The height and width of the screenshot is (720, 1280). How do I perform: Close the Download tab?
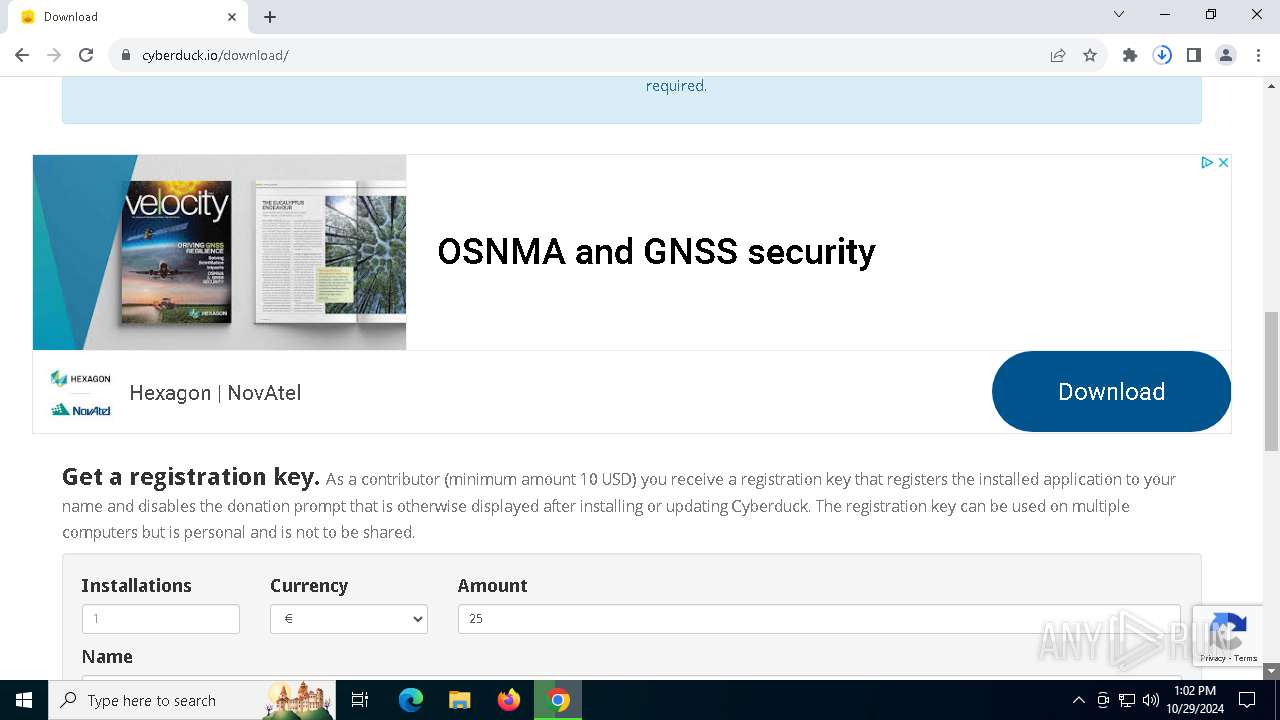[x=232, y=16]
